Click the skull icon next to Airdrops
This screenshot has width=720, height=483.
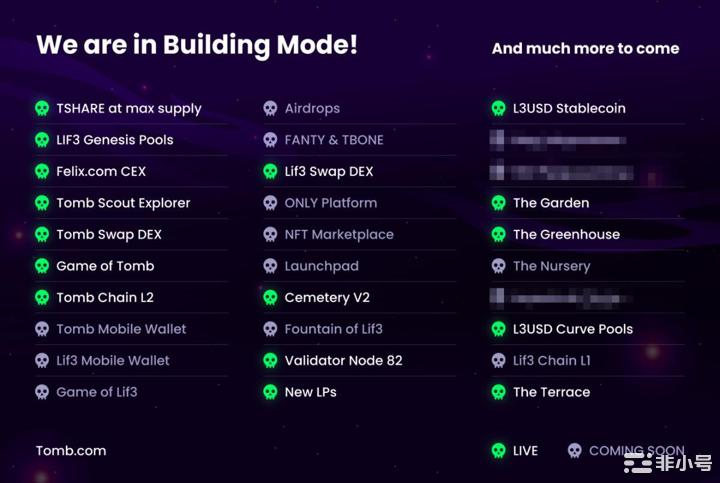tap(270, 109)
